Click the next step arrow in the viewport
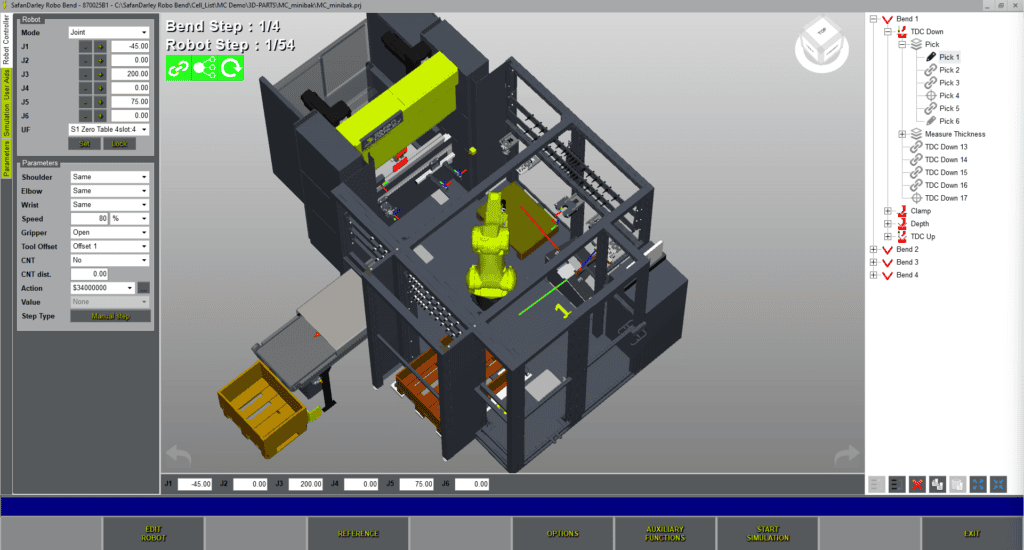Viewport: 1024px width, 550px height. point(847,455)
